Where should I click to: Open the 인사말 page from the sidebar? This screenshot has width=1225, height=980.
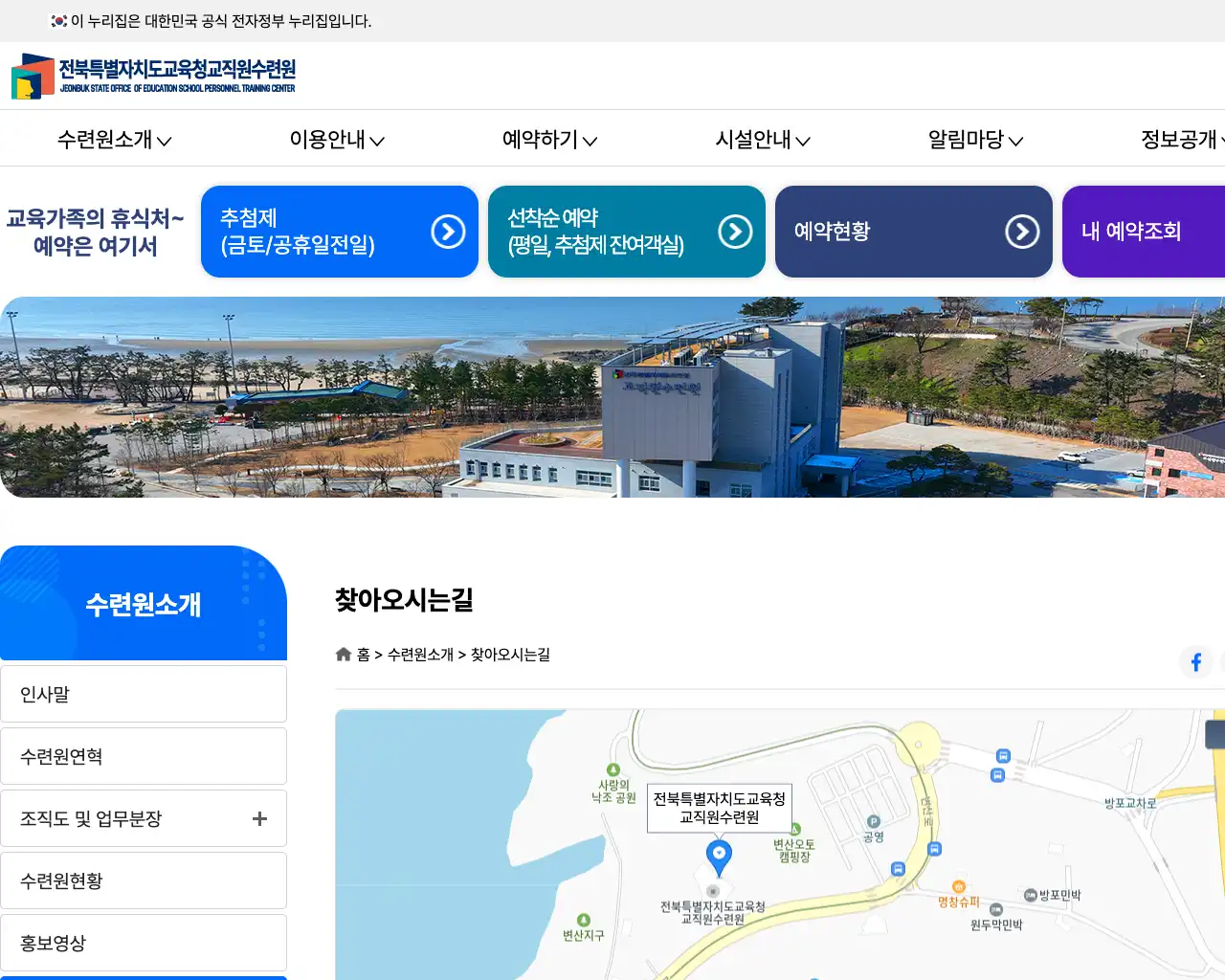144,693
